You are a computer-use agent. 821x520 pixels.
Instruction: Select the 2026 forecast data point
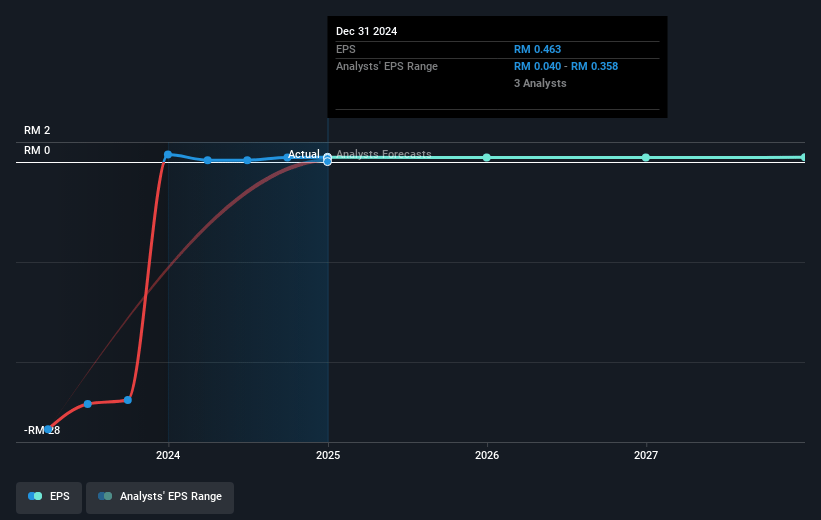(x=486, y=158)
